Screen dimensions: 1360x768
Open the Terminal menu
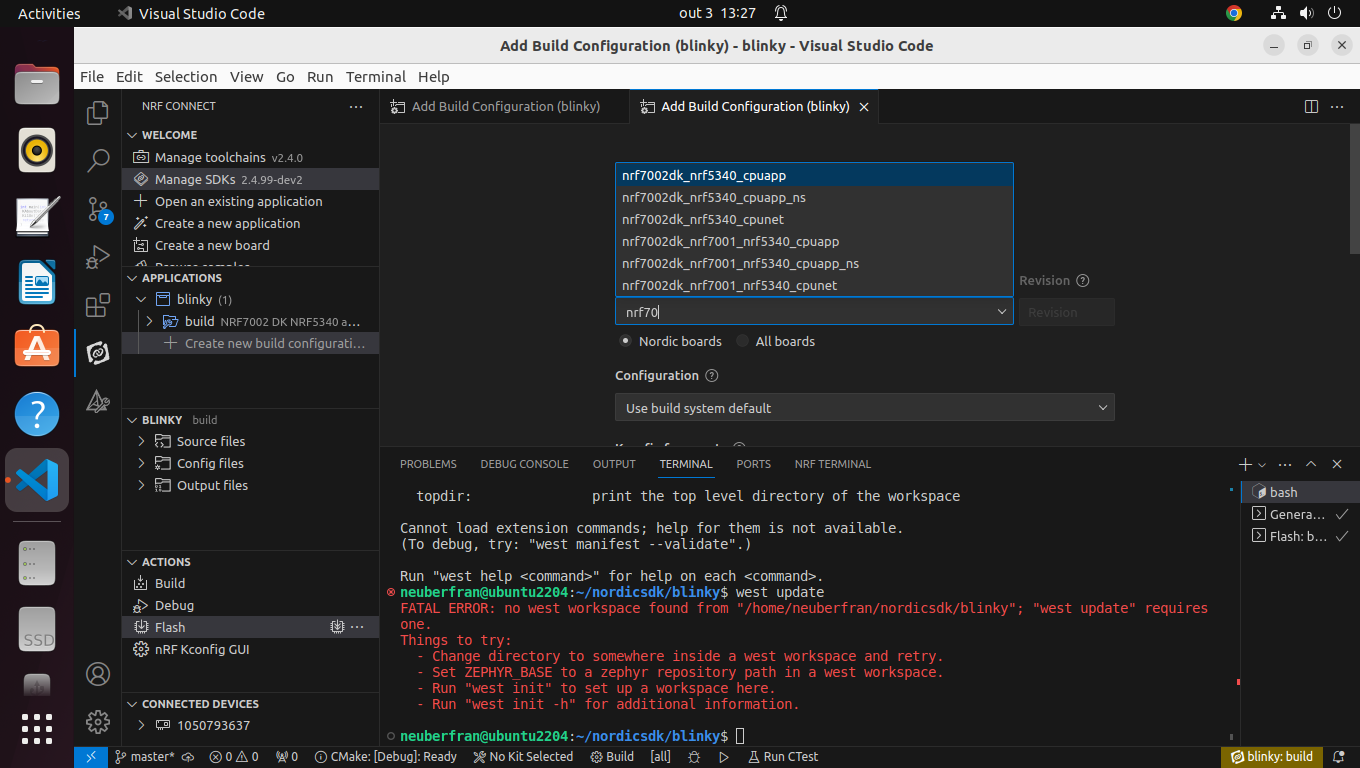click(376, 77)
